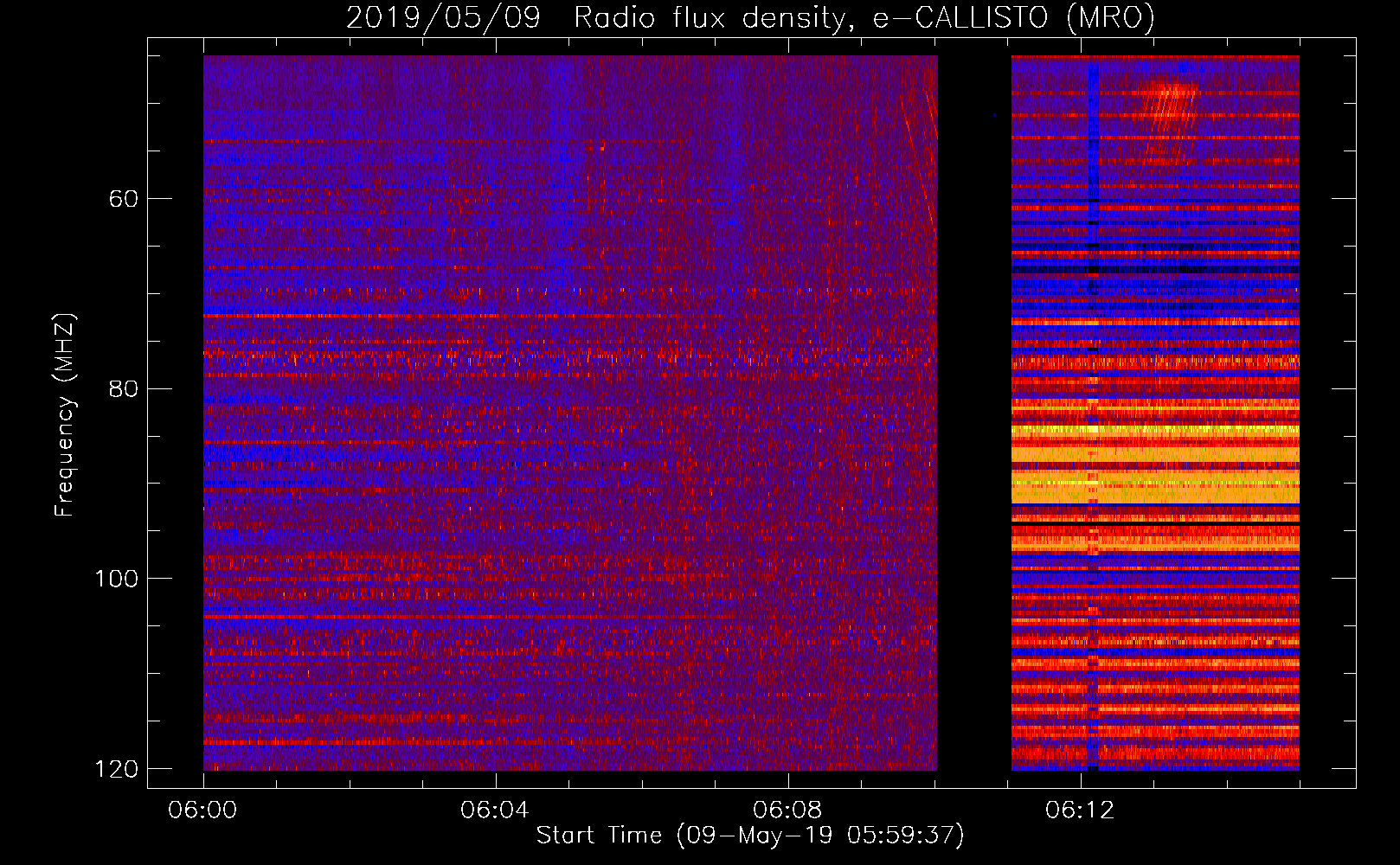This screenshot has width=1400, height=865.
Task: Click the '120' frequency tick label
Action: pos(116,769)
